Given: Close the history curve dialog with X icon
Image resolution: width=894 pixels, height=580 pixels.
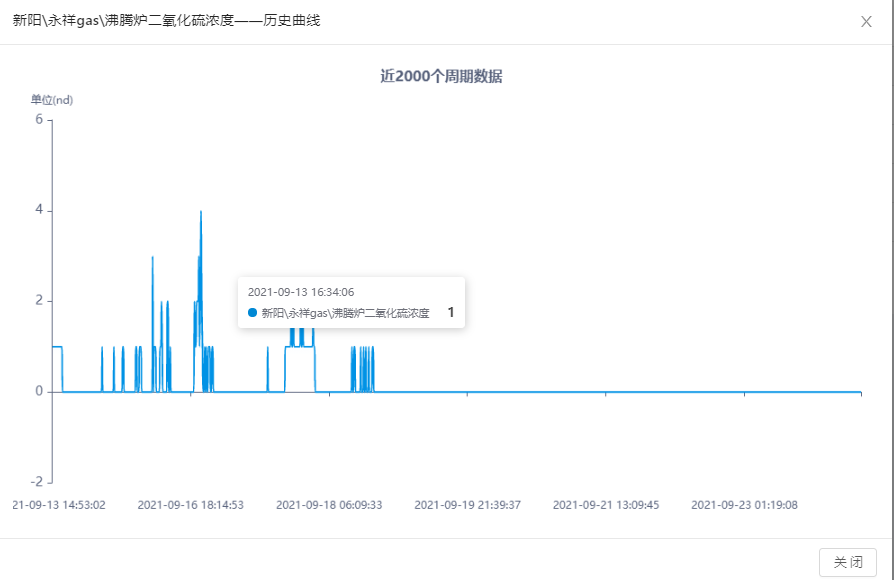Looking at the screenshot, I should point(866,21).
